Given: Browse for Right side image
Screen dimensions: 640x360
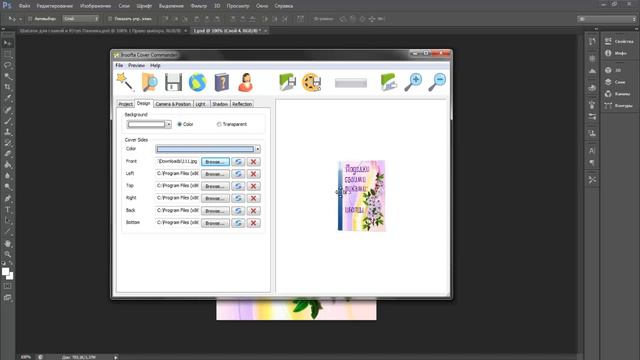Looking at the screenshot, I should [215, 198].
